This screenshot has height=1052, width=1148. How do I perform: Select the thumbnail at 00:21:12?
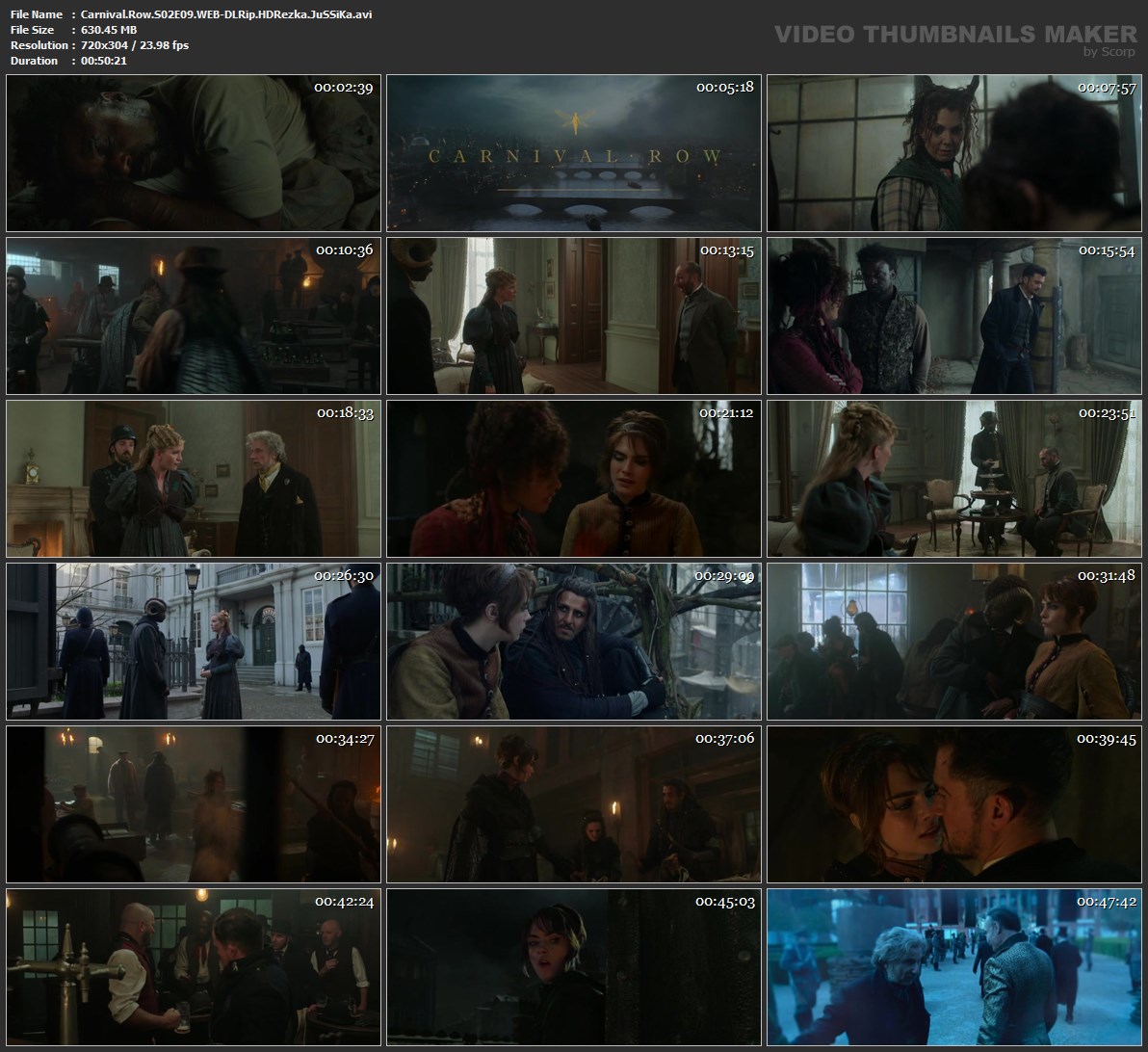574,479
